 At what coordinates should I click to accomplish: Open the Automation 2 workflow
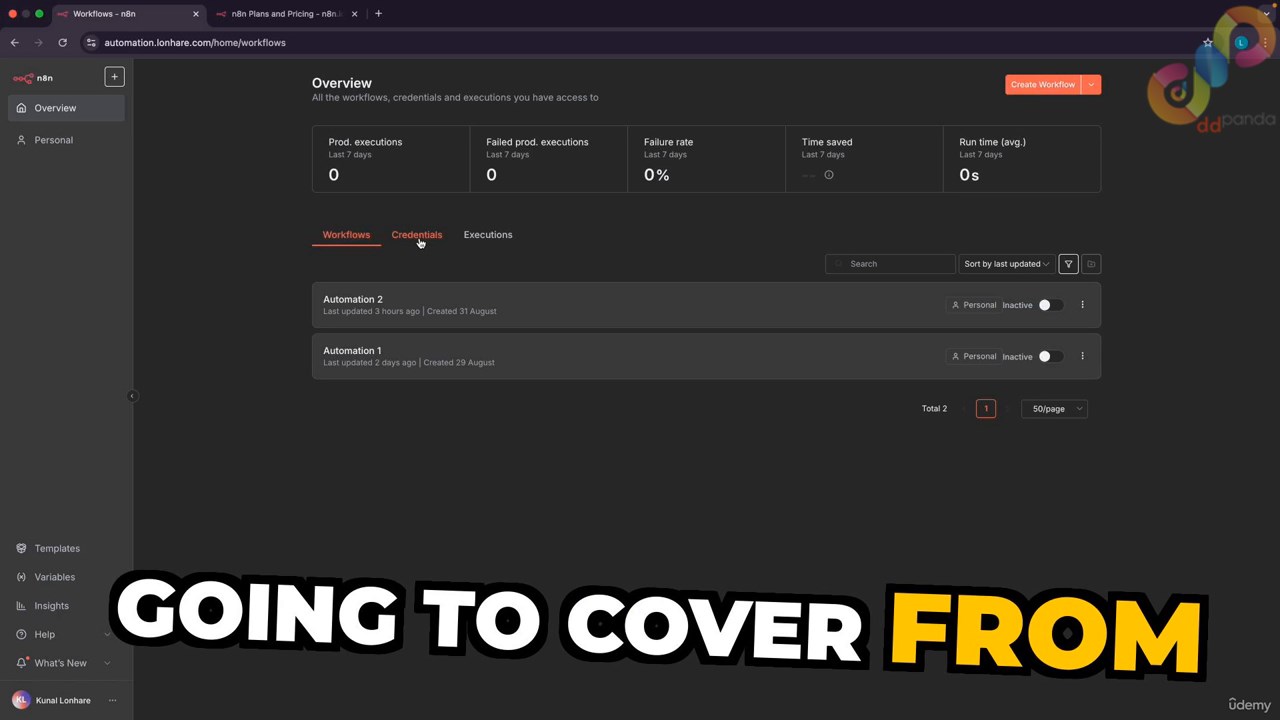coord(706,305)
